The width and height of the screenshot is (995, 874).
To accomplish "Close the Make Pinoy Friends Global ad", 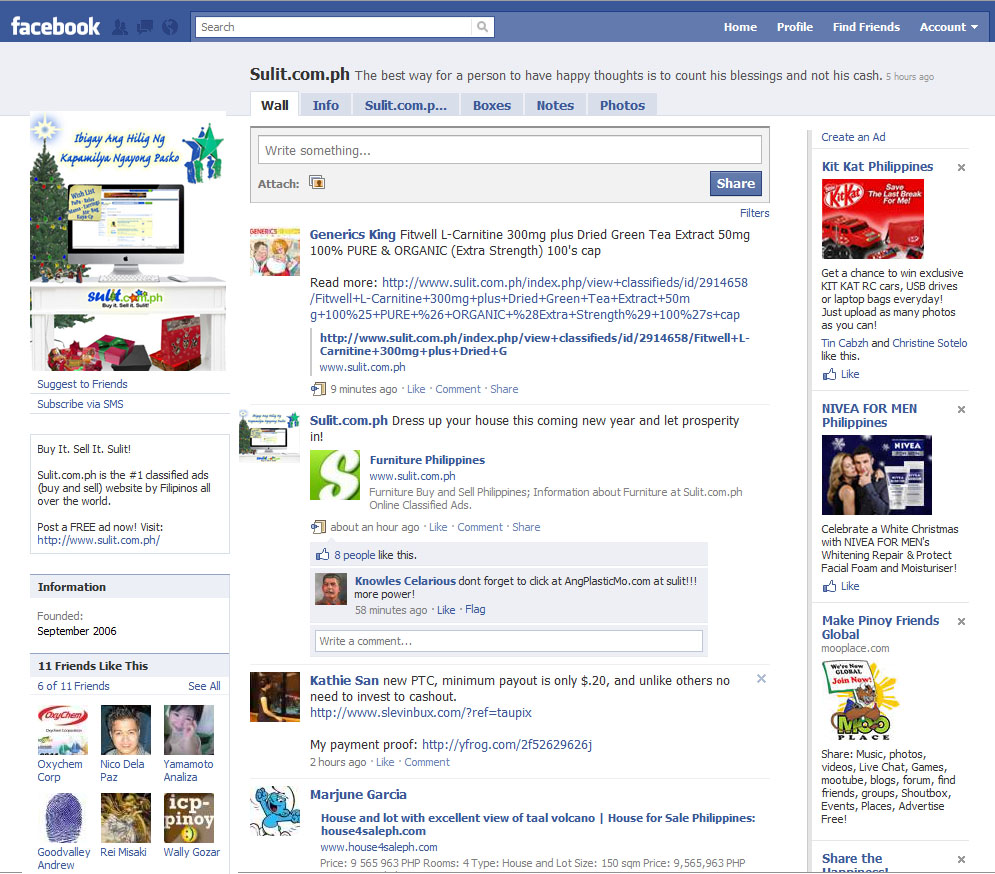I will 961,621.
